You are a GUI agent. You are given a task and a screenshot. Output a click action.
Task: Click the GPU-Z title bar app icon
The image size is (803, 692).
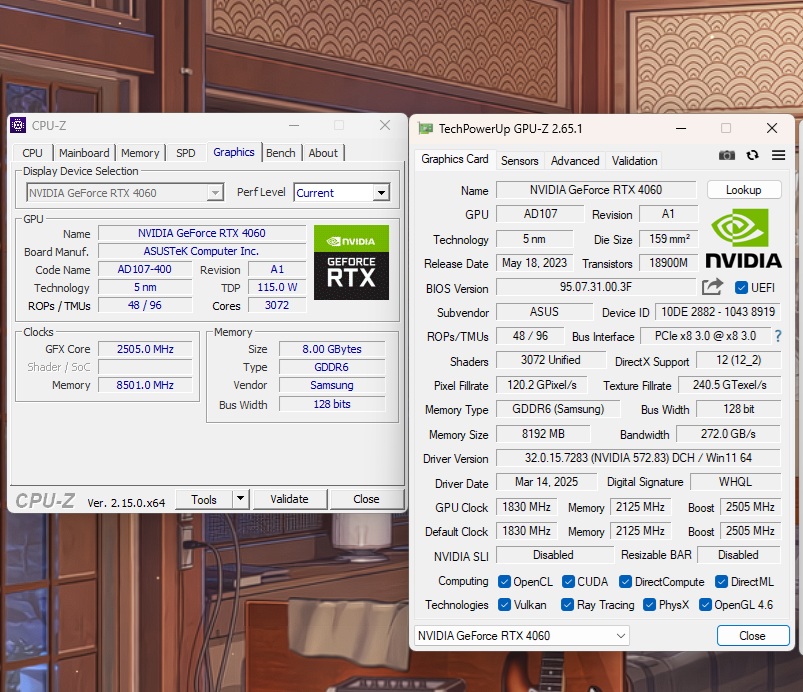[425, 129]
